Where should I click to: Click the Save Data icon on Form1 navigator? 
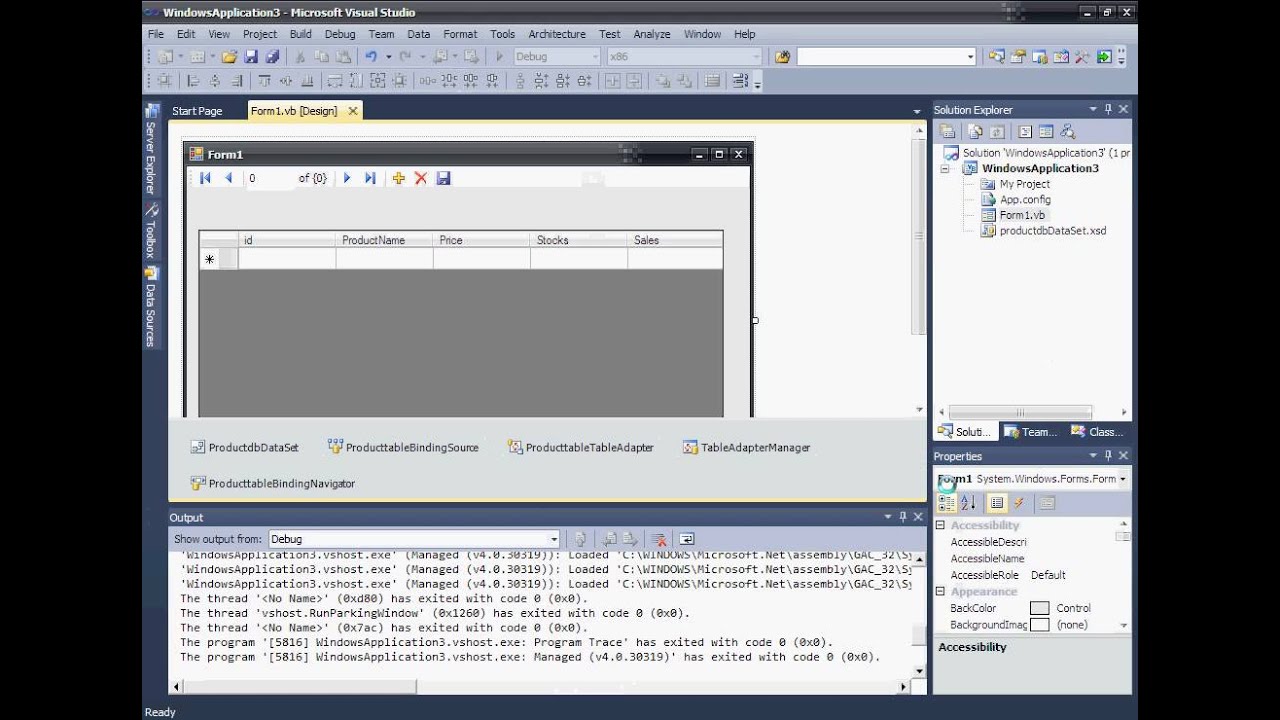point(444,178)
